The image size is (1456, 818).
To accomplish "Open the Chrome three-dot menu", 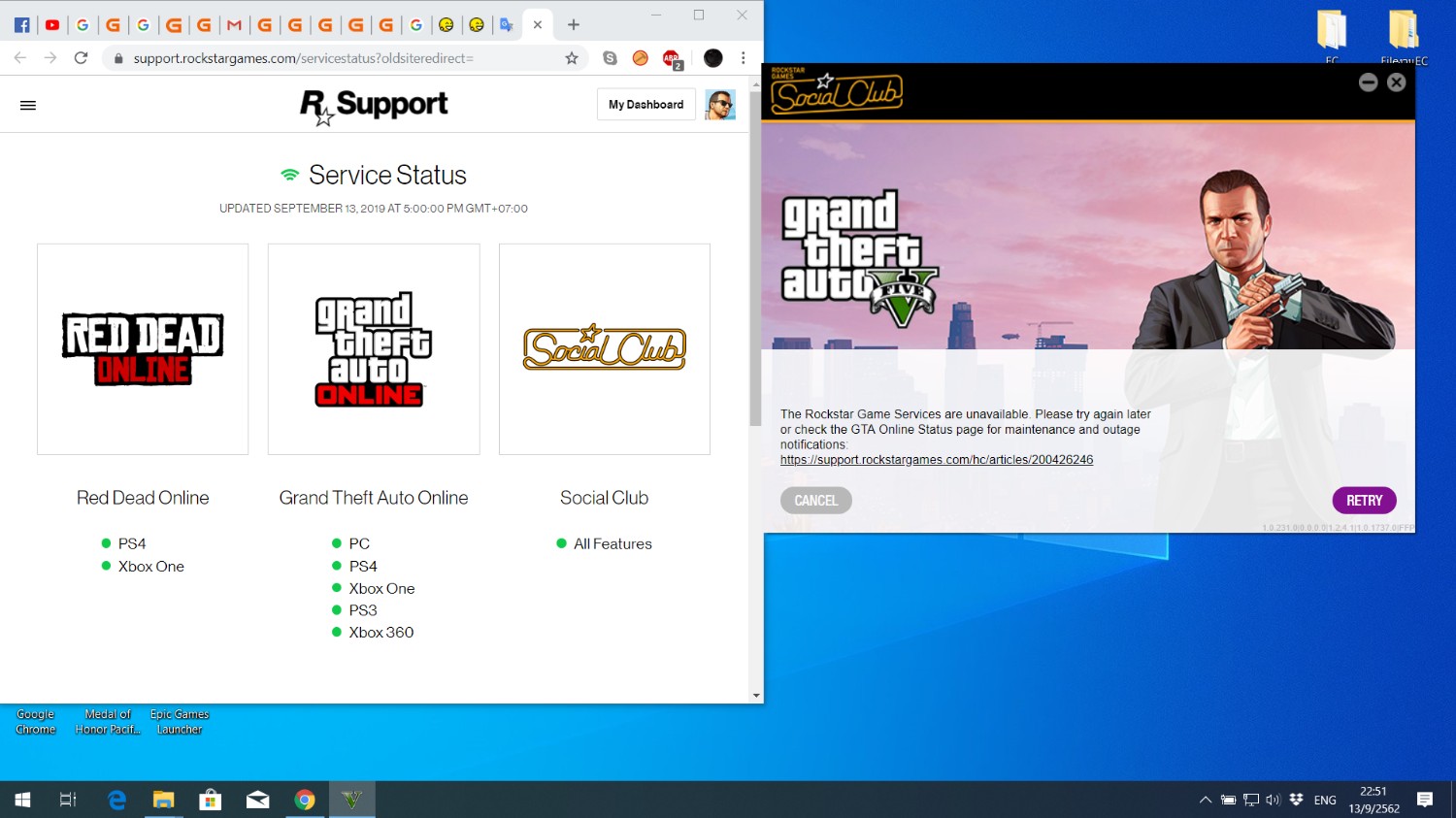I will 744,58.
